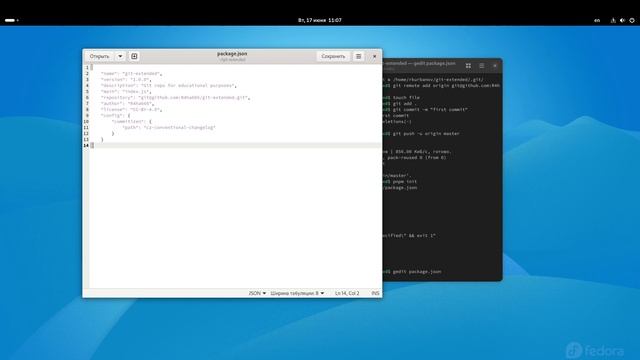Click the power icon in the top bar
Viewport: 640px width, 360px height.
point(632,20)
